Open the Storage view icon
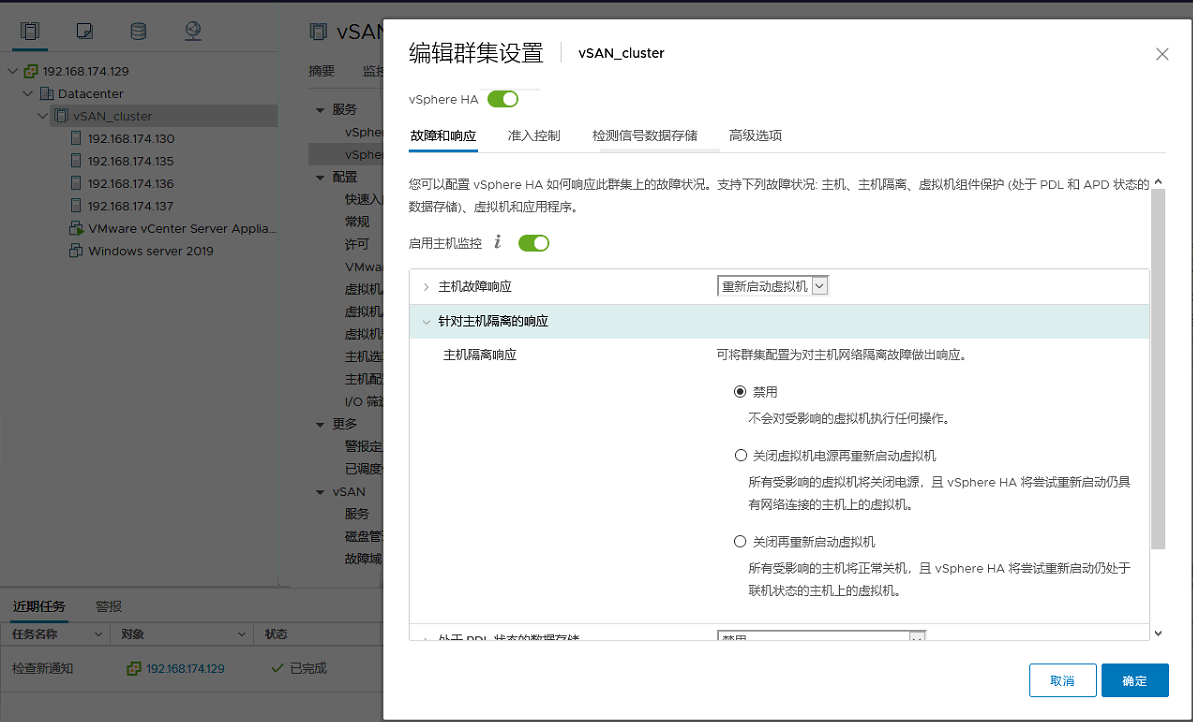The image size is (1193, 722). [138, 30]
